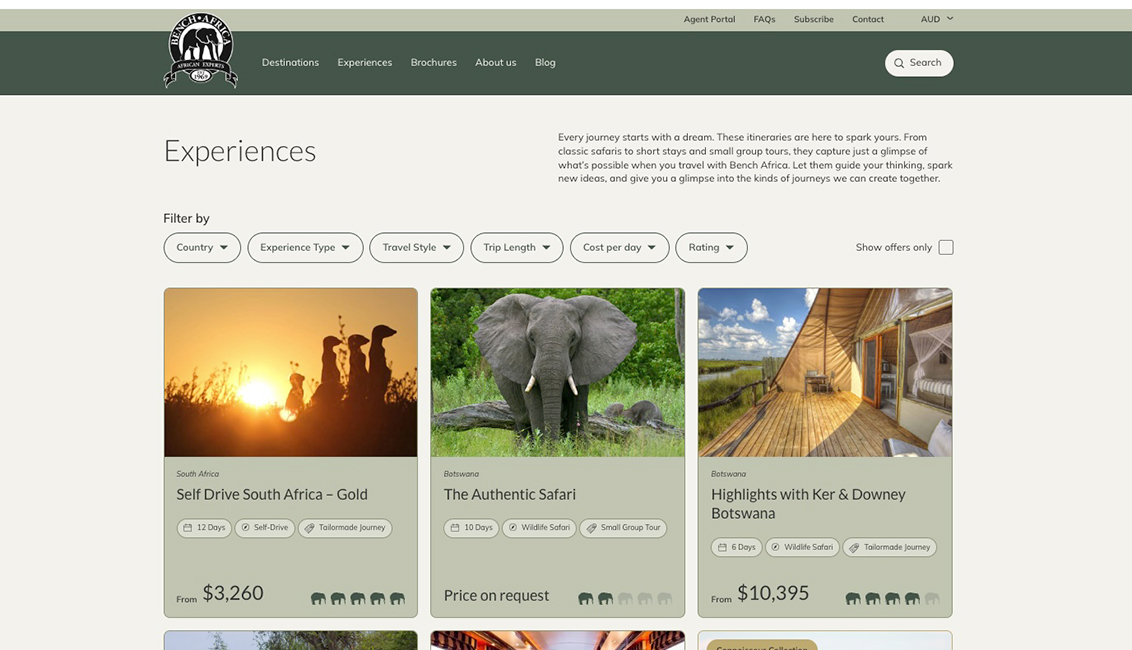Open the Experience Type filter dropdown

[x=305, y=247]
